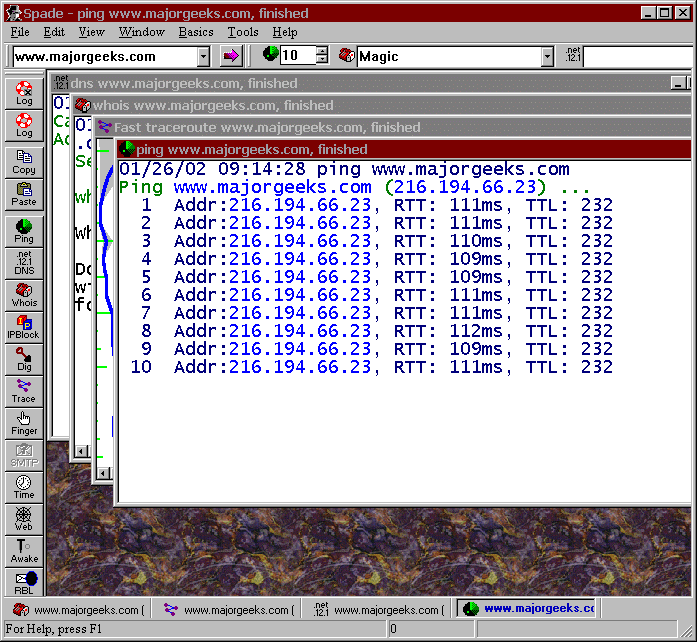Viewport: 697px width, 642px height.
Task: Click the ping count globe icon in toolbar
Action: tap(270, 54)
